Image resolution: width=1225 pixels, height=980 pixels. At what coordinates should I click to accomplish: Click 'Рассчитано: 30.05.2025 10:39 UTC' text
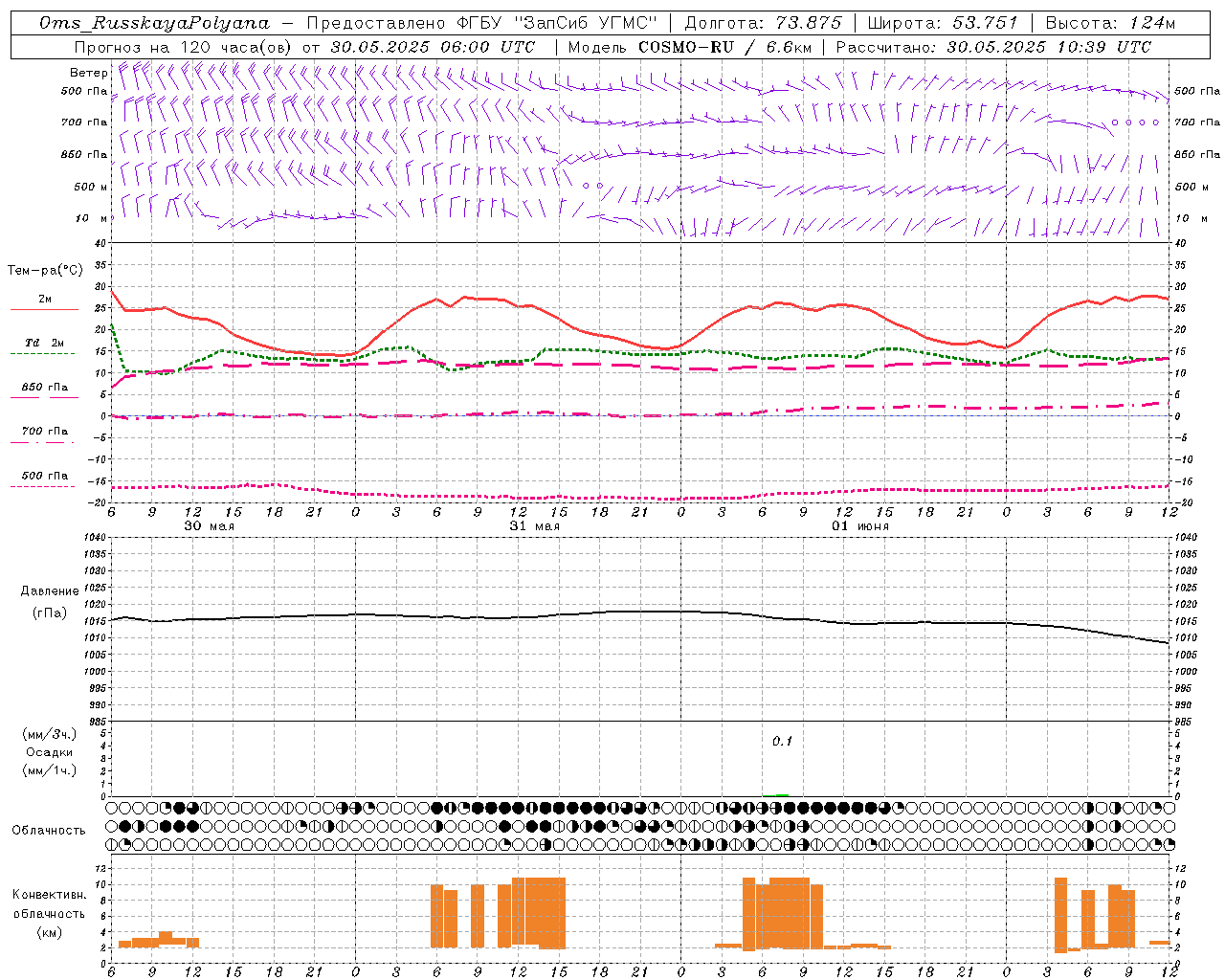(993, 47)
